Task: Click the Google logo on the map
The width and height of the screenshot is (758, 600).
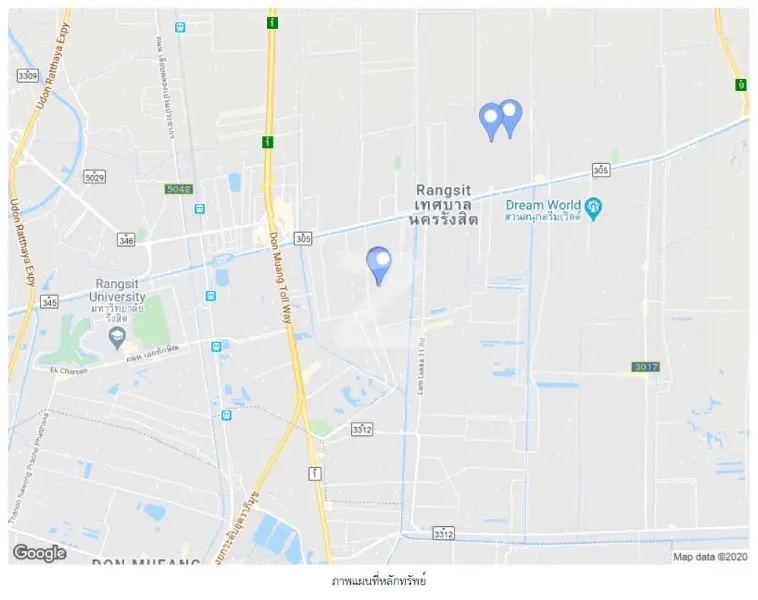Action: (40, 553)
